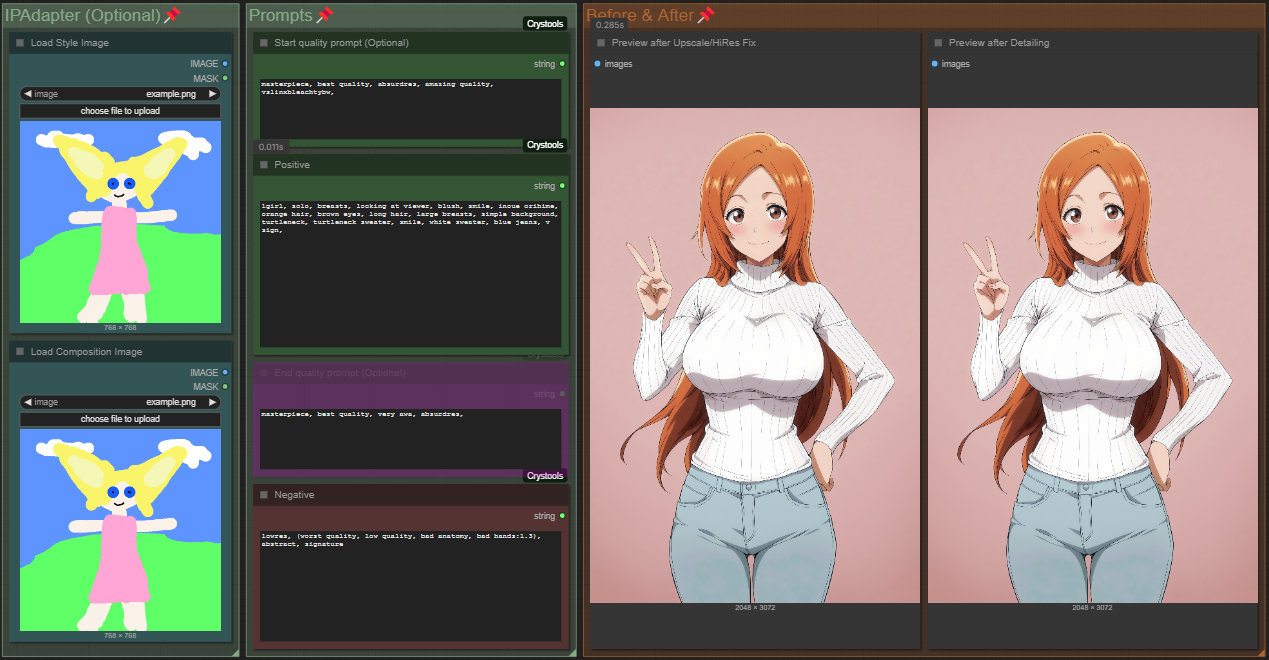
Task: Click the pin icon next to Prompts title
Action: [324, 15]
